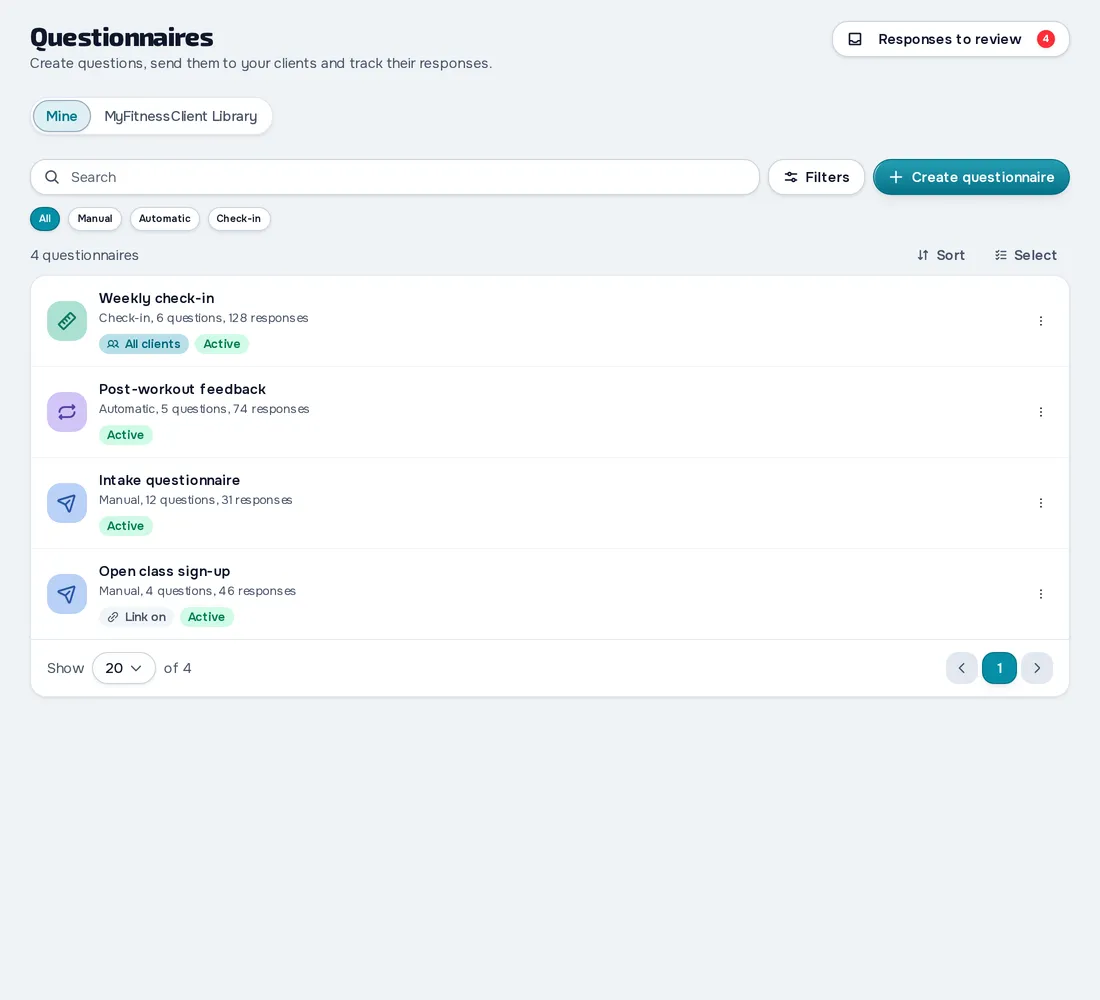The width and height of the screenshot is (1100, 1000).
Task: Open the Open class sign-up title
Action: click(164, 571)
